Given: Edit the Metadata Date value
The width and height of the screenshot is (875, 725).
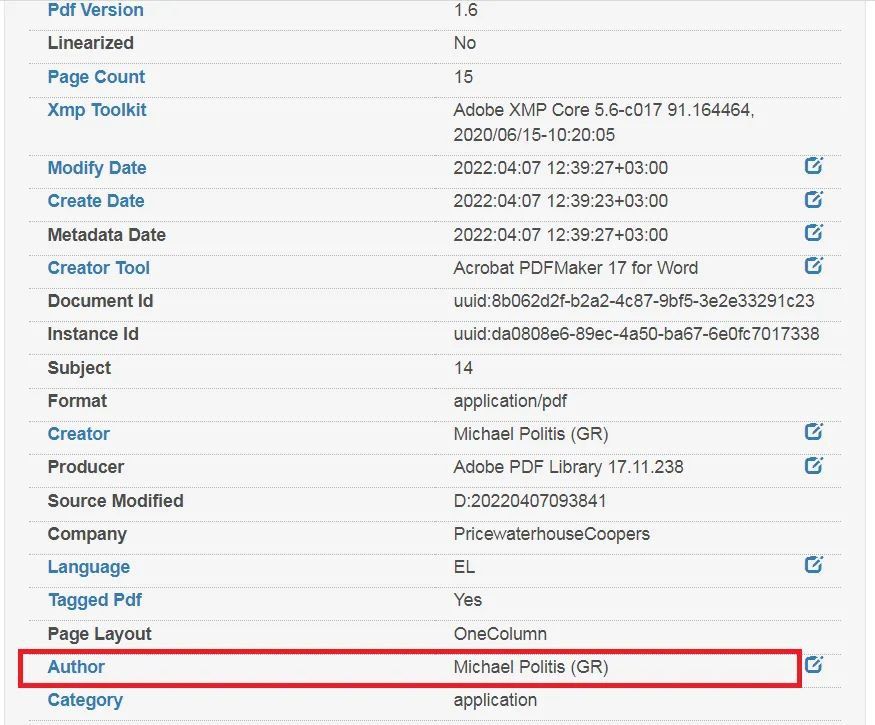Looking at the screenshot, I should tap(814, 232).
